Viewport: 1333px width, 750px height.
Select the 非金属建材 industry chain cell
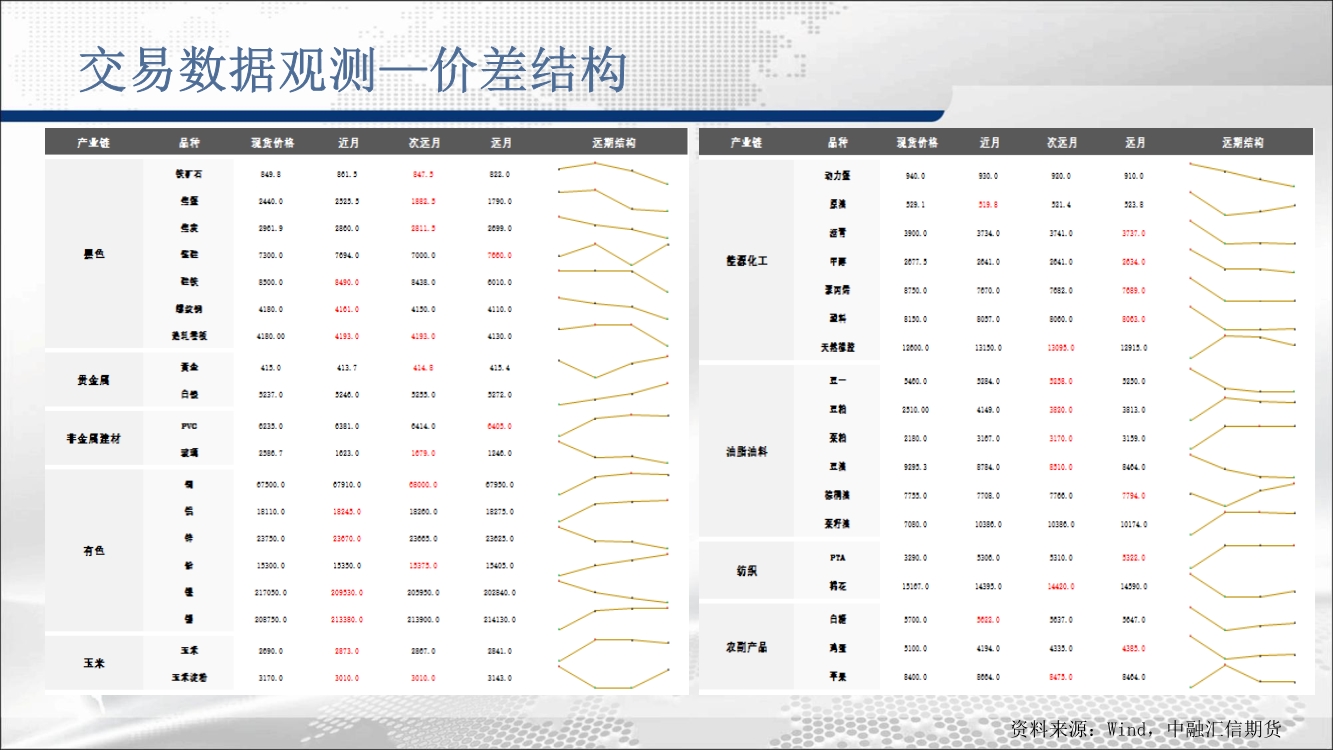coord(94,438)
